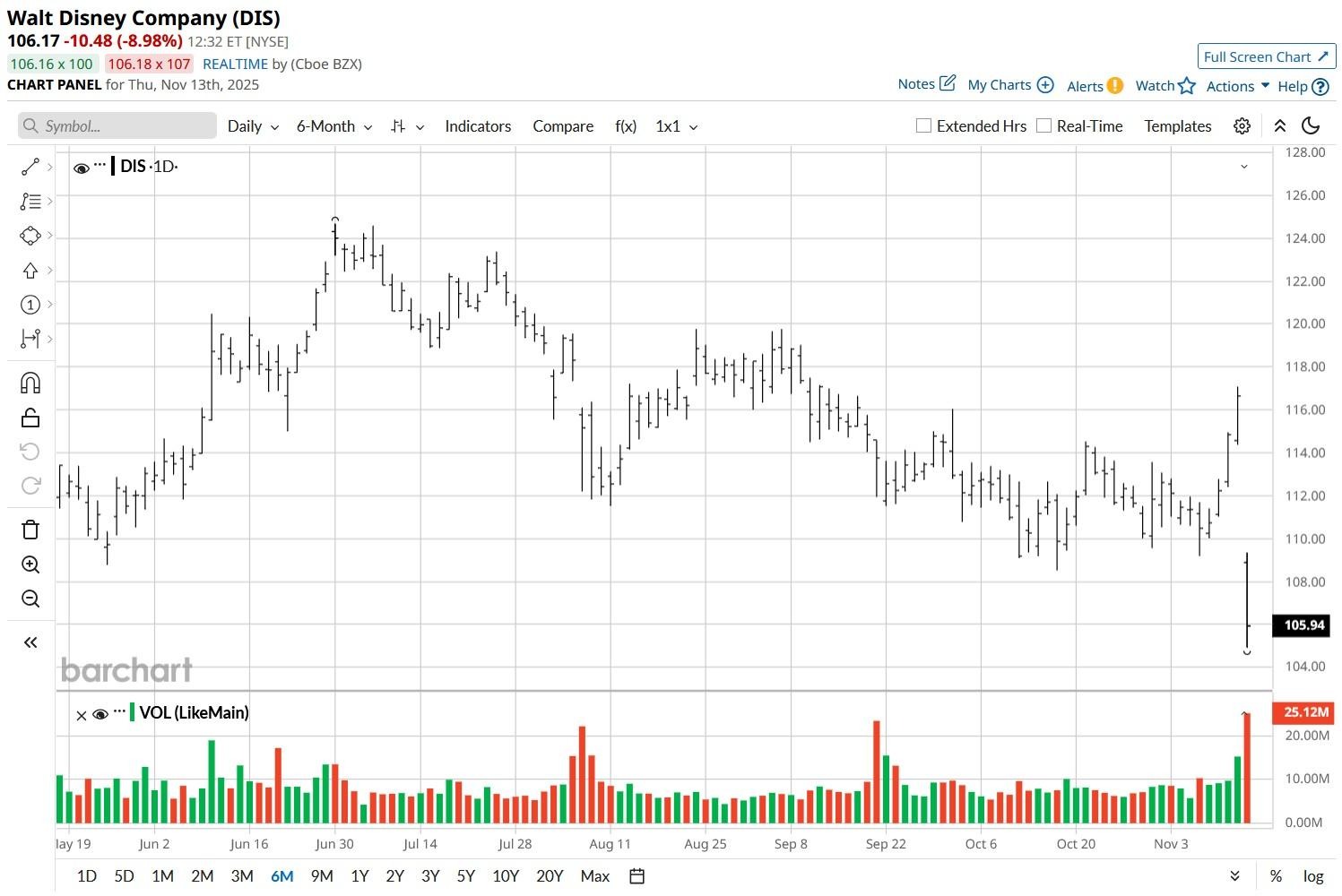Open the Templates menu
Screen dimensions: 1342x896
point(1178,126)
